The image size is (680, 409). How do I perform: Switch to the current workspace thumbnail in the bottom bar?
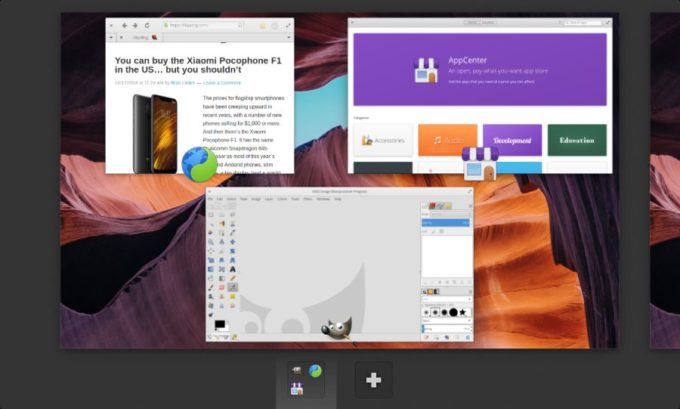coord(306,381)
